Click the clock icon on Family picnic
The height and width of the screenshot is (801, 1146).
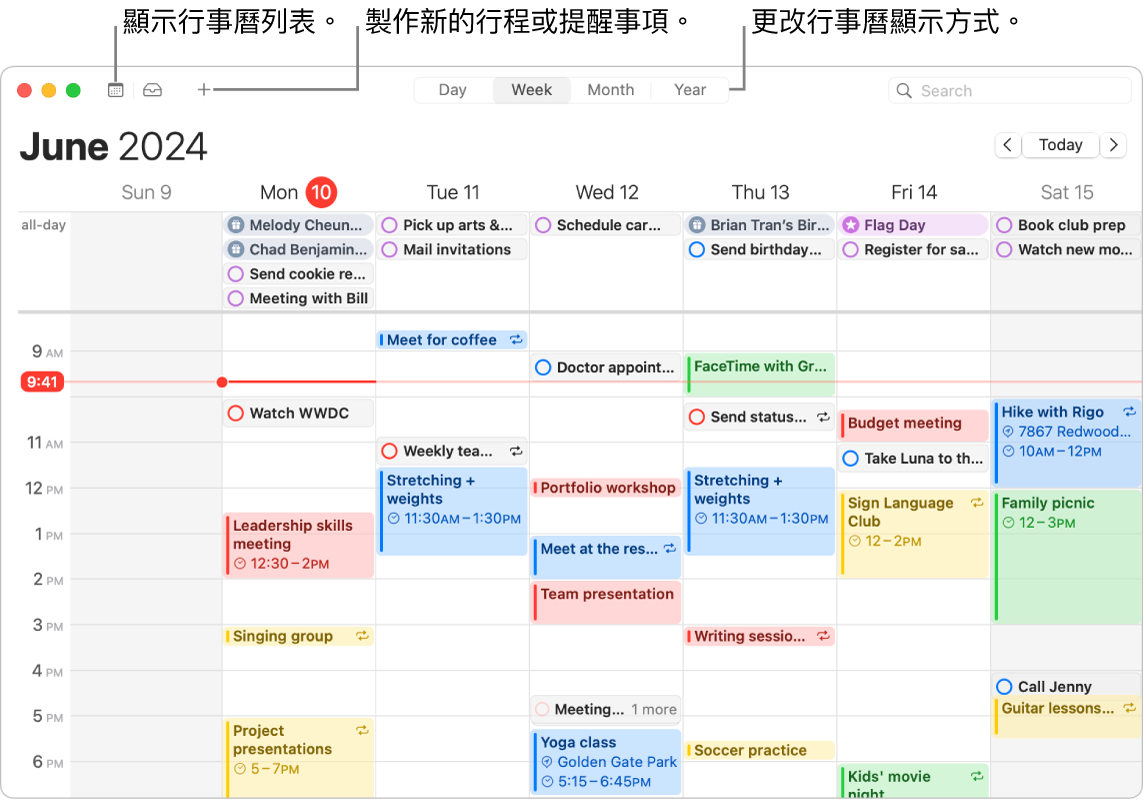pos(1007,521)
